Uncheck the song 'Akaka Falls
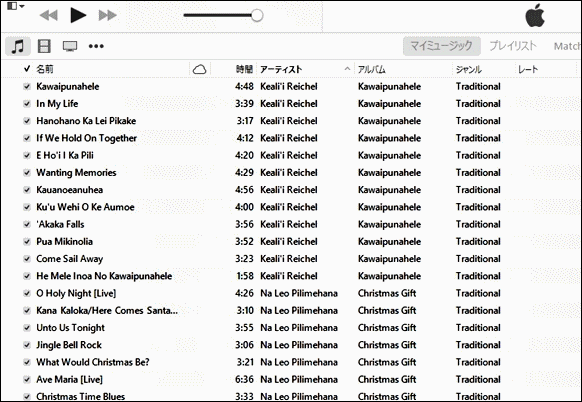 coord(27,225)
